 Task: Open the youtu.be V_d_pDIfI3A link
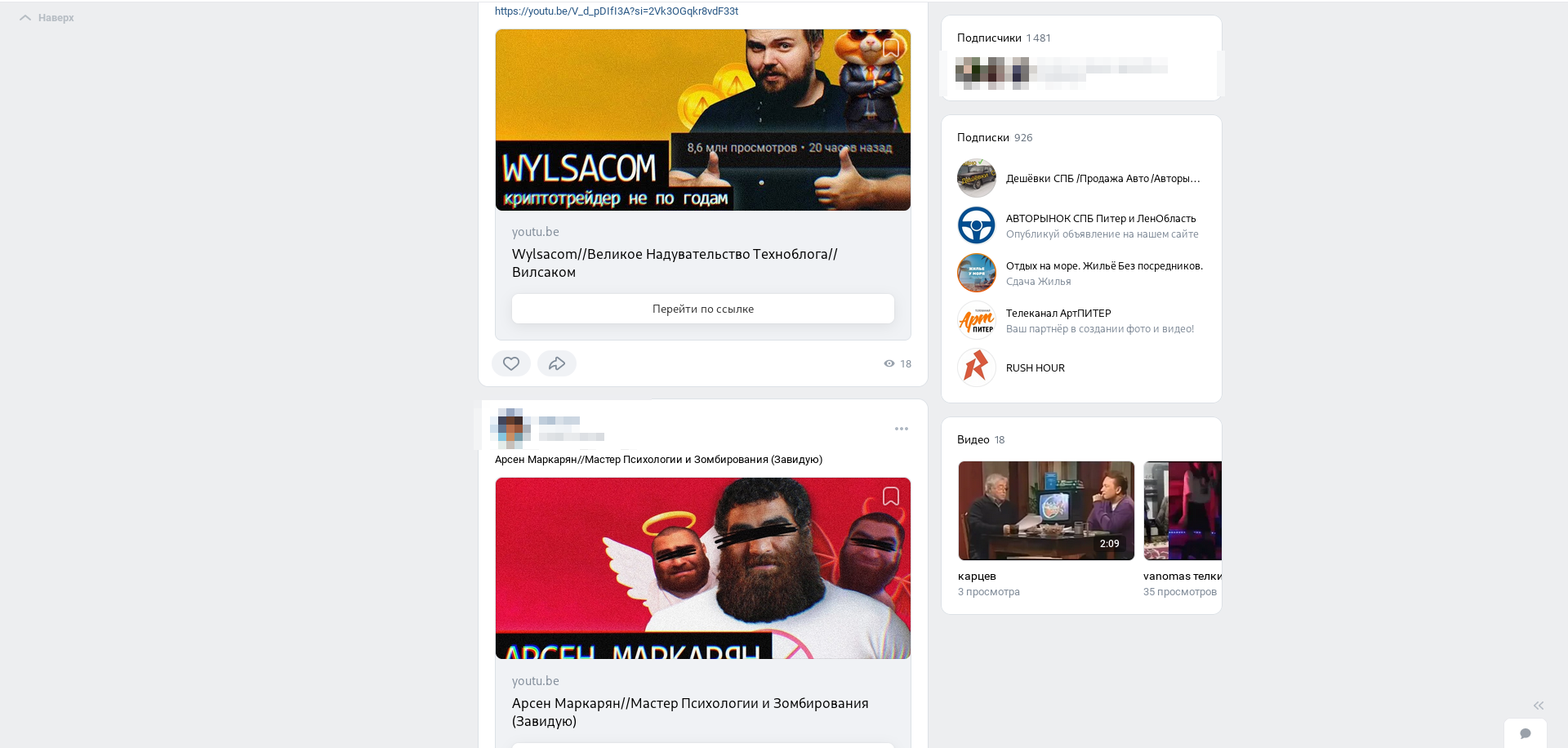[x=617, y=11]
